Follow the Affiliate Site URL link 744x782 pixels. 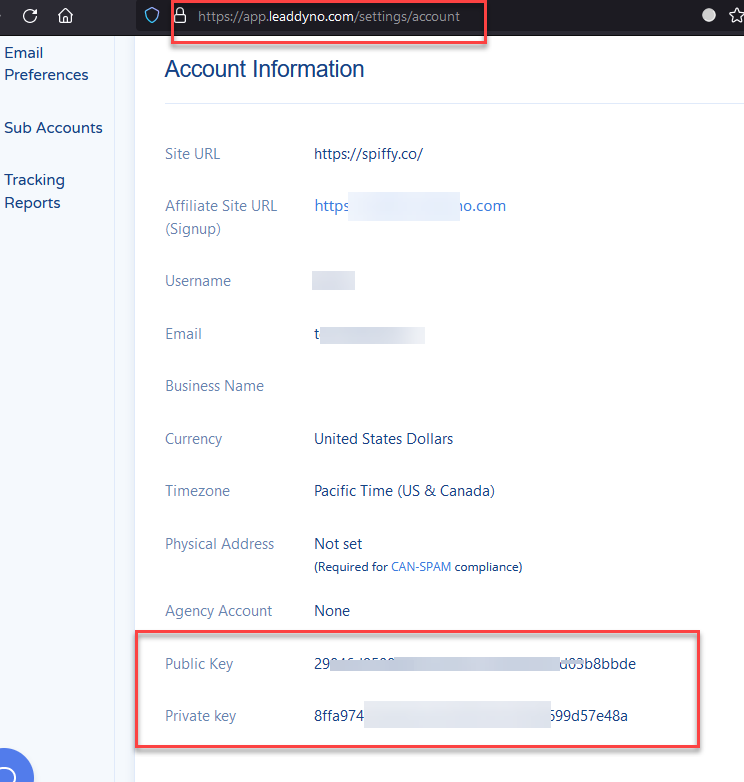point(410,205)
